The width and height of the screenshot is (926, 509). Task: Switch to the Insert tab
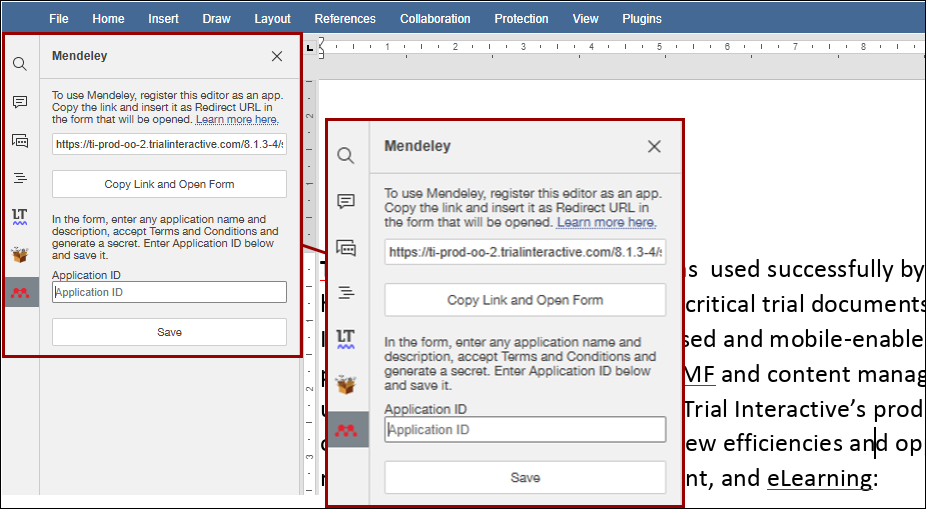tap(164, 19)
